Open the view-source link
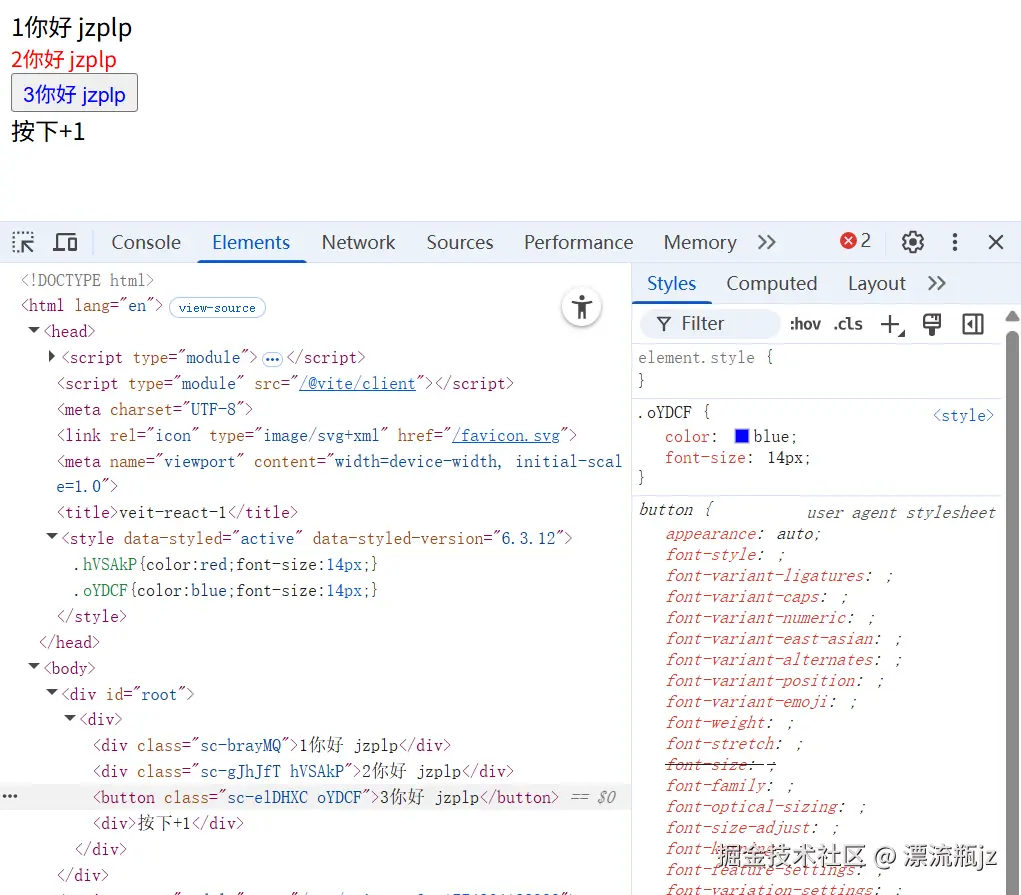The image size is (1021, 895). point(216,308)
